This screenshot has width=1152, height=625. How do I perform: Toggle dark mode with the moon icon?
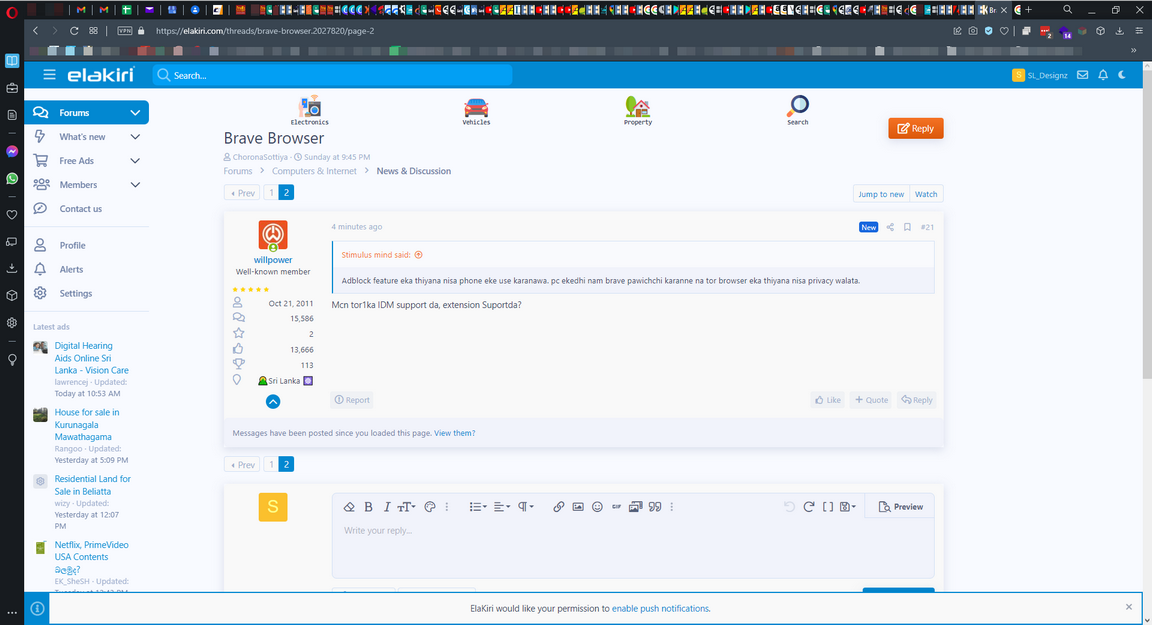tap(1122, 75)
